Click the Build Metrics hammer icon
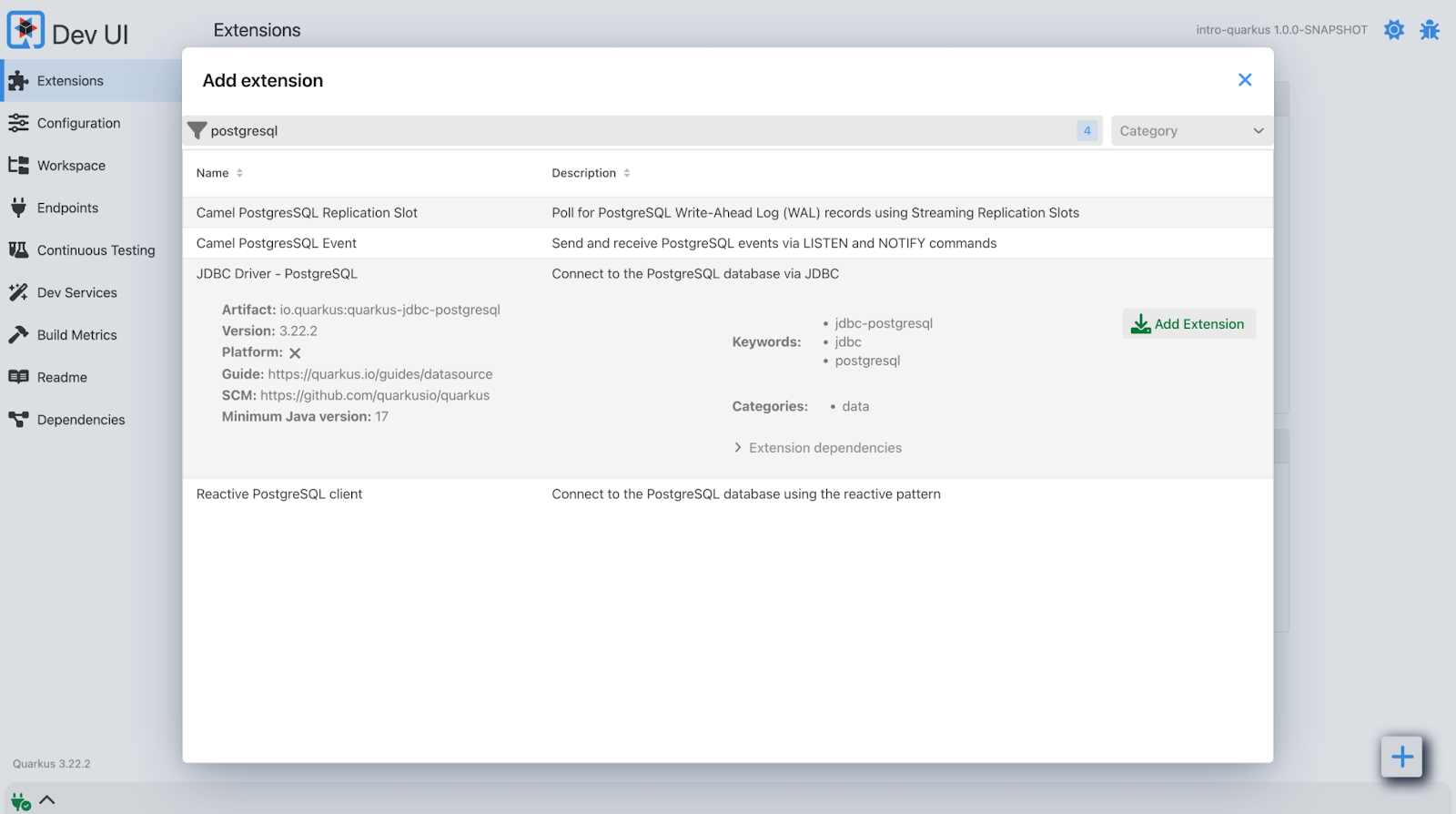The width and height of the screenshot is (1456, 814). [18, 335]
